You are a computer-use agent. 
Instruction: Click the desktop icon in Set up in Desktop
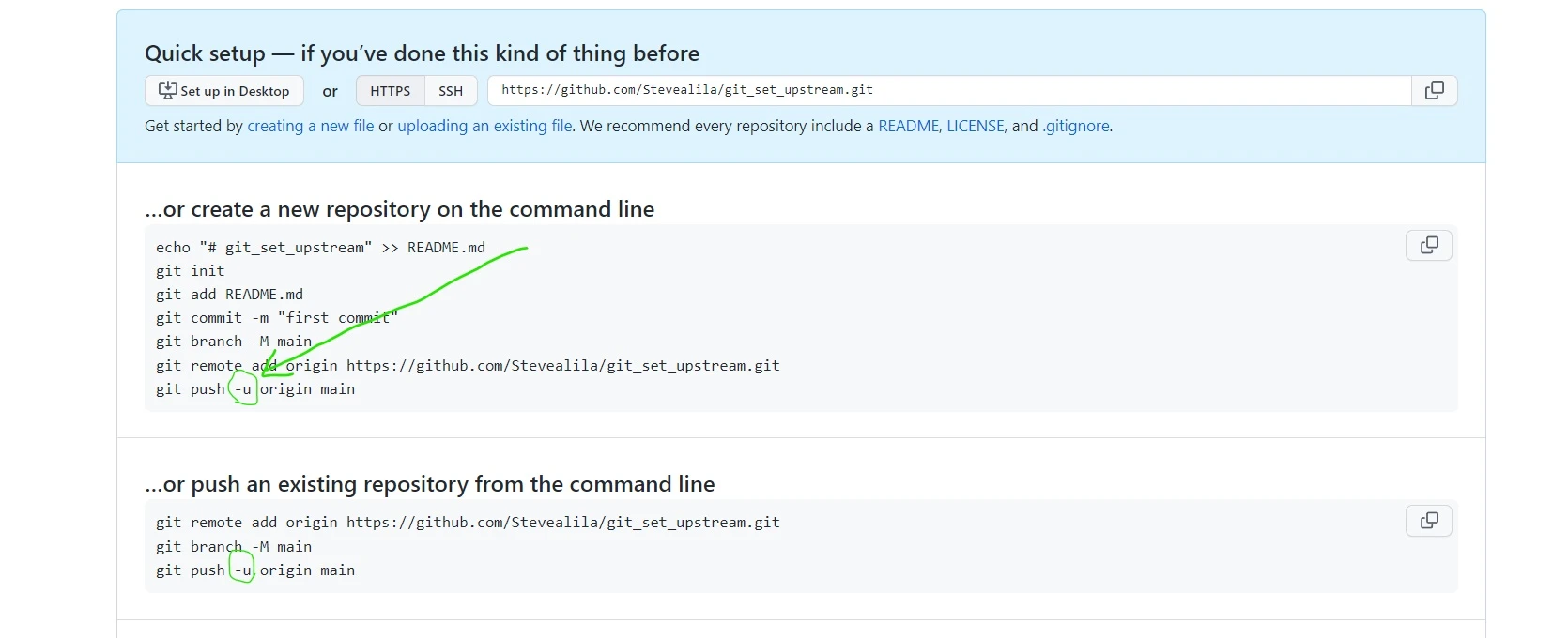[x=167, y=90]
